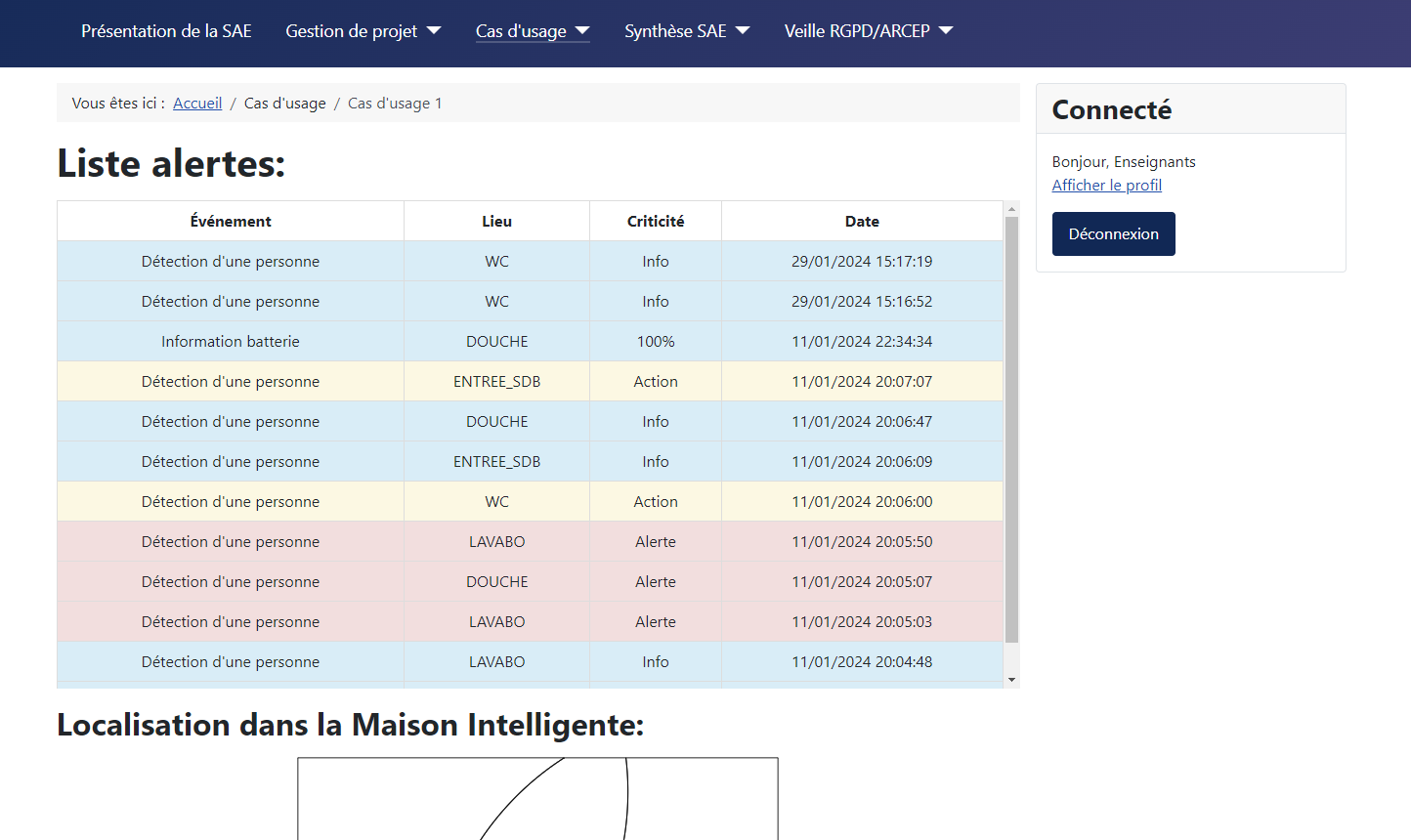Click Action cell in 20:07:07 row
Screen dimensions: 1411x840
click(656, 381)
